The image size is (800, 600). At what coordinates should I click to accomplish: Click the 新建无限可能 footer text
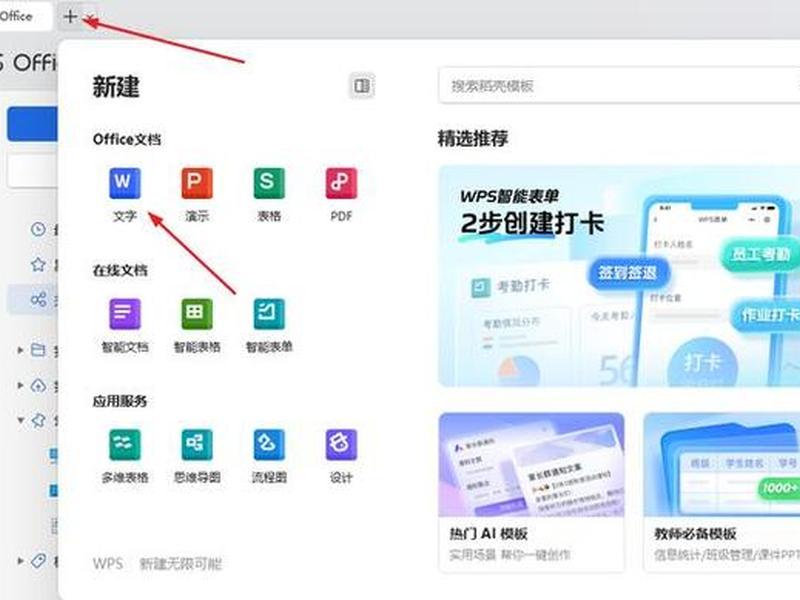click(181, 564)
